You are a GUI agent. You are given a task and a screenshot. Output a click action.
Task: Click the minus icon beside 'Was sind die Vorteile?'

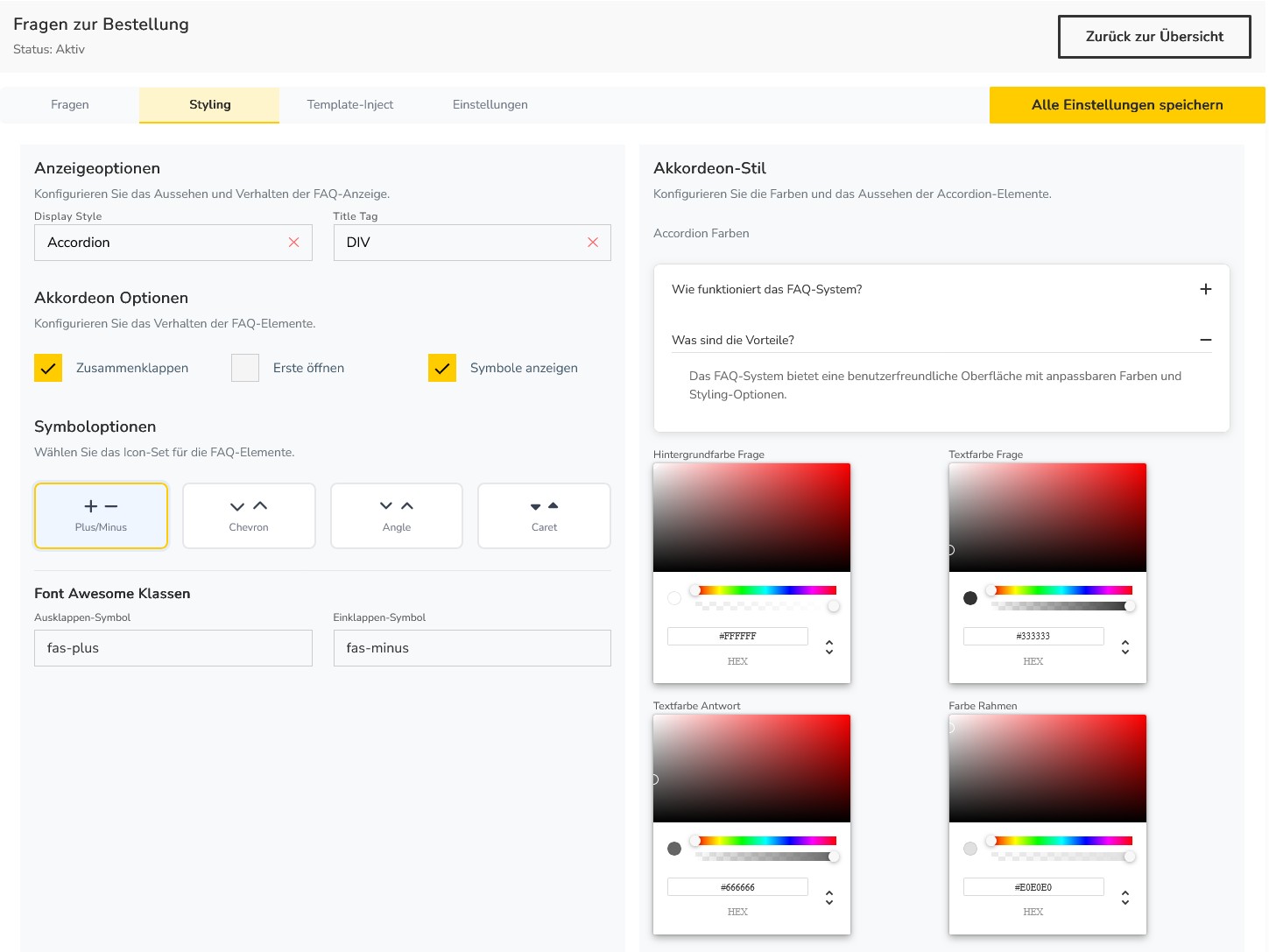(1205, 340)
